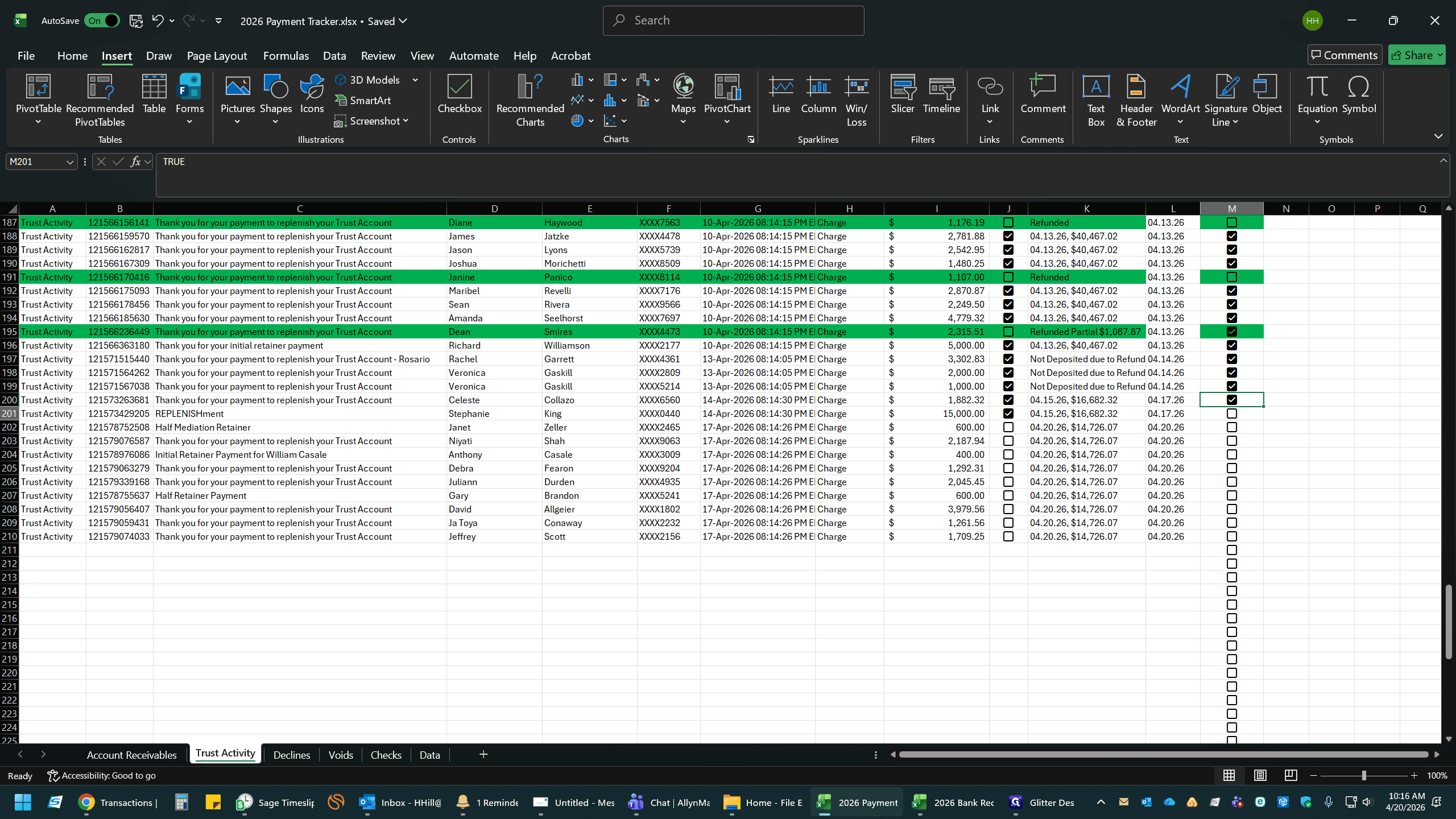Switch to the Page Layout tab
1456x819 pixels.
(217, 56)
